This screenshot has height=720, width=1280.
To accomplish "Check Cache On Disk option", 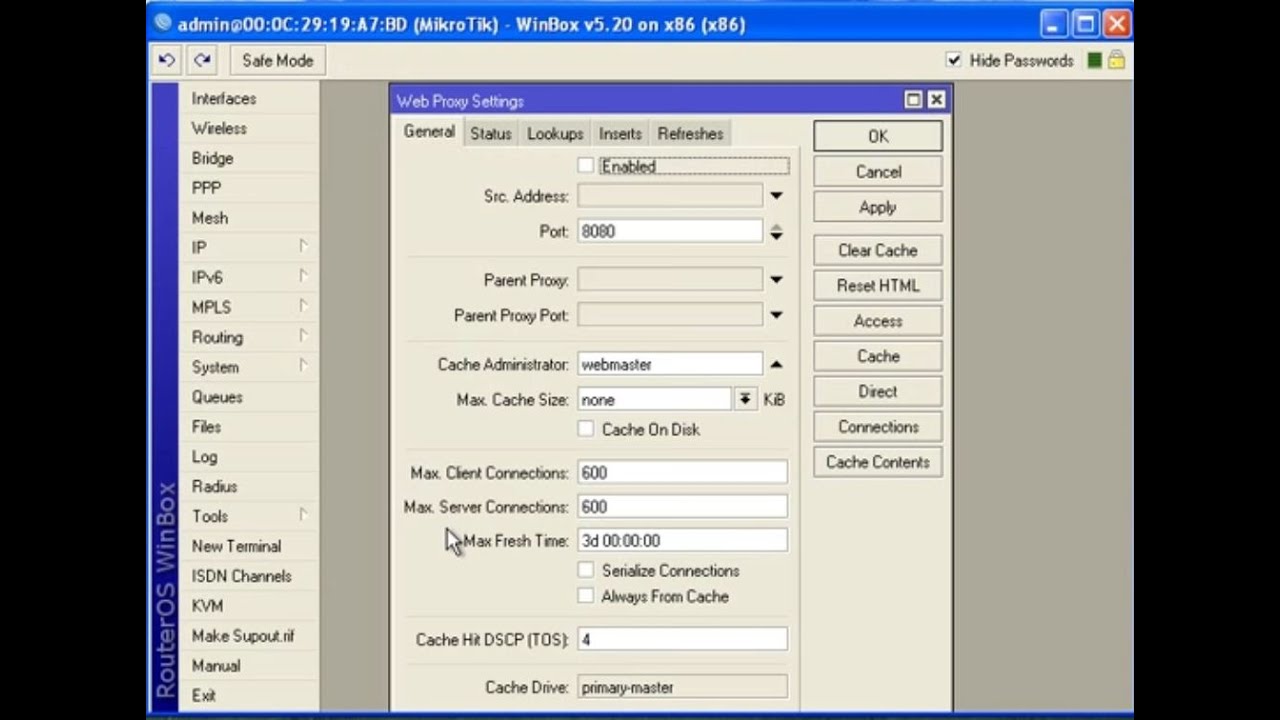I will pos(586,429).
